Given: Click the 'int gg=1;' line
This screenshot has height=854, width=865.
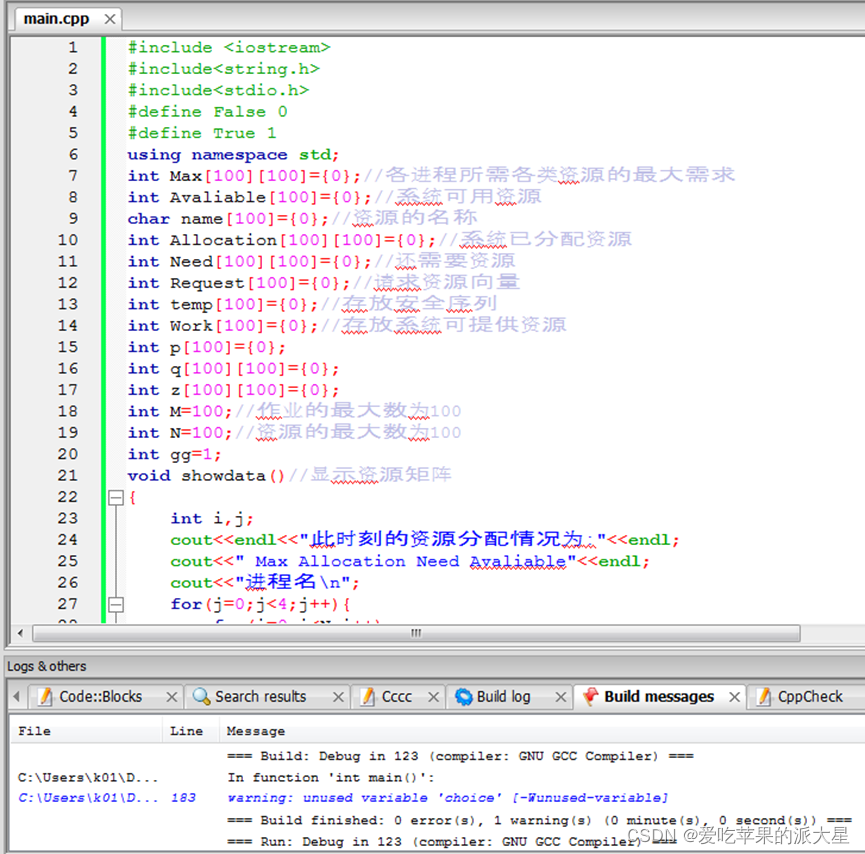Looking at the screenshot, I should pyautogui.click(x=174, y=455).
